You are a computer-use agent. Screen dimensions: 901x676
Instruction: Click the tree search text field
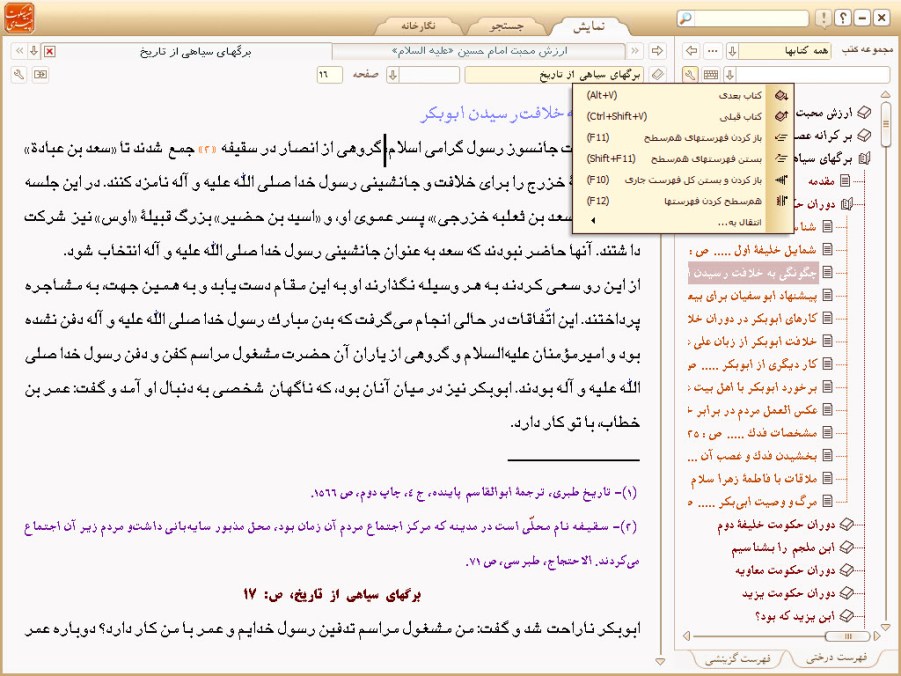[x=813, y=75]
